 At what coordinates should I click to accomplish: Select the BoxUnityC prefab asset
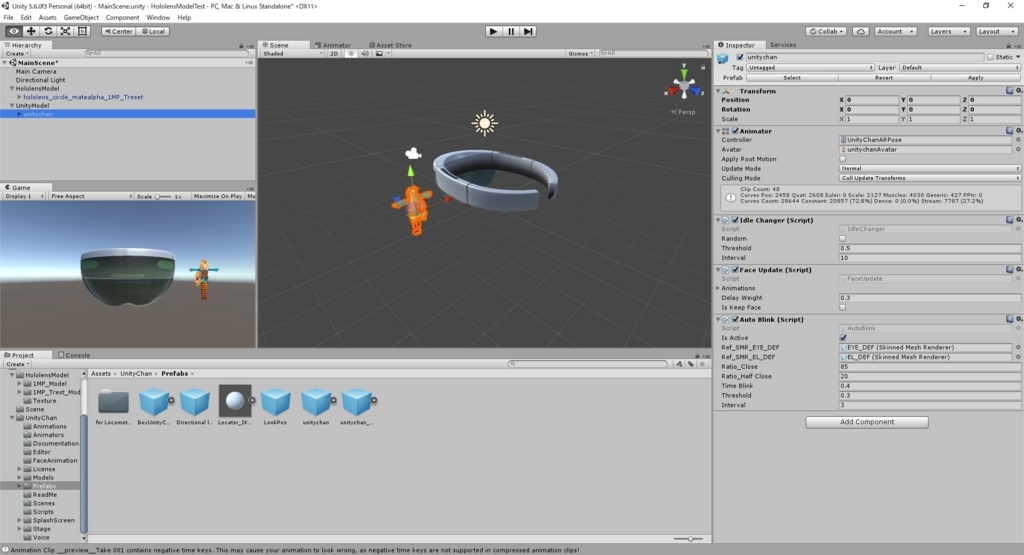(x=153, y=406)
